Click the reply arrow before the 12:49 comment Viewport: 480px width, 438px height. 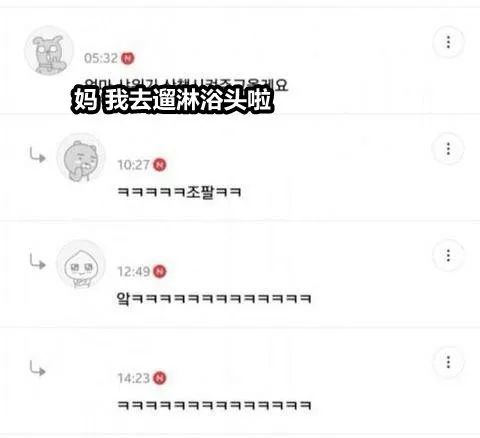pos(37,262)
